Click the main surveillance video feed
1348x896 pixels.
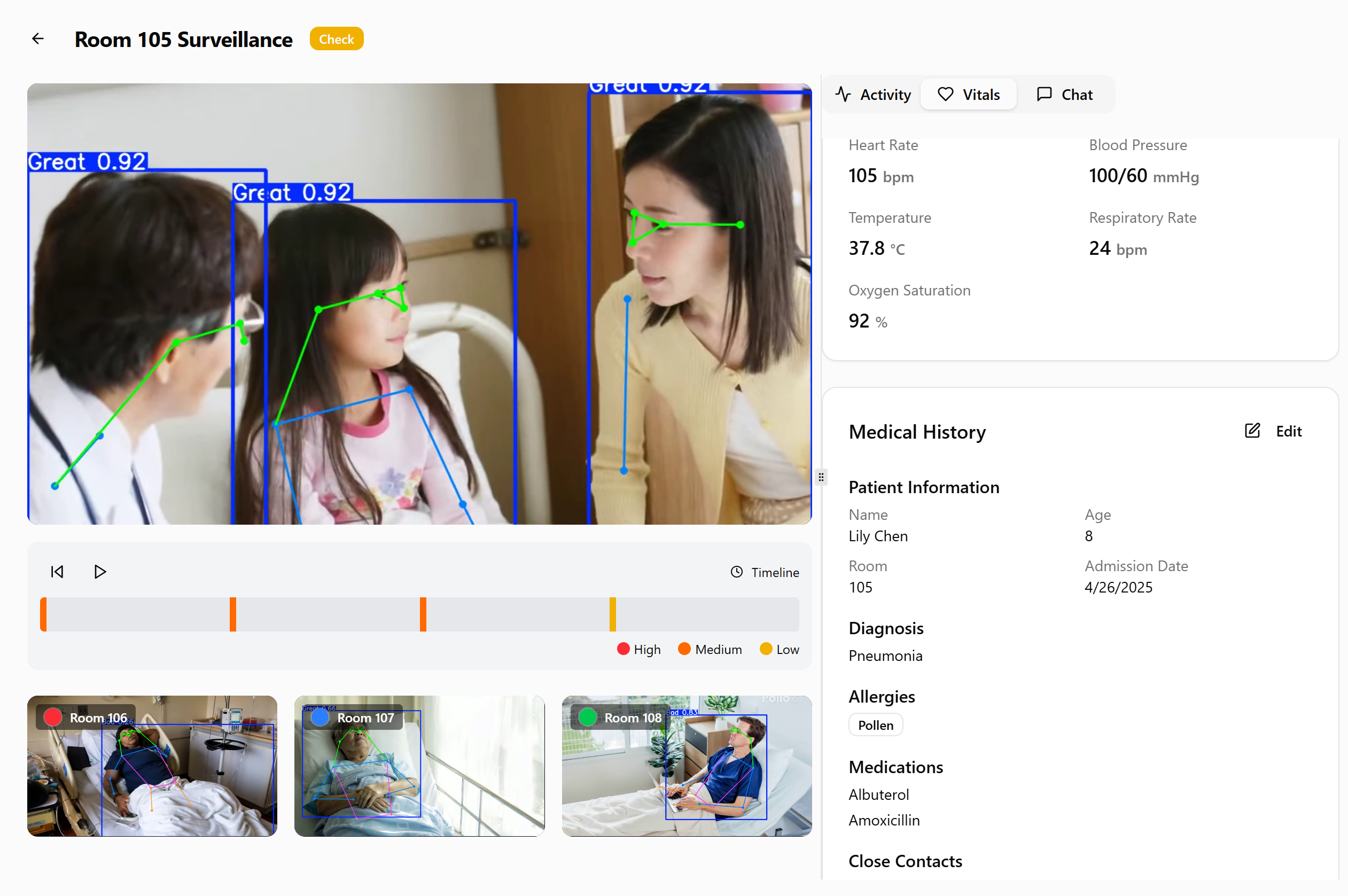coord(419,303)
